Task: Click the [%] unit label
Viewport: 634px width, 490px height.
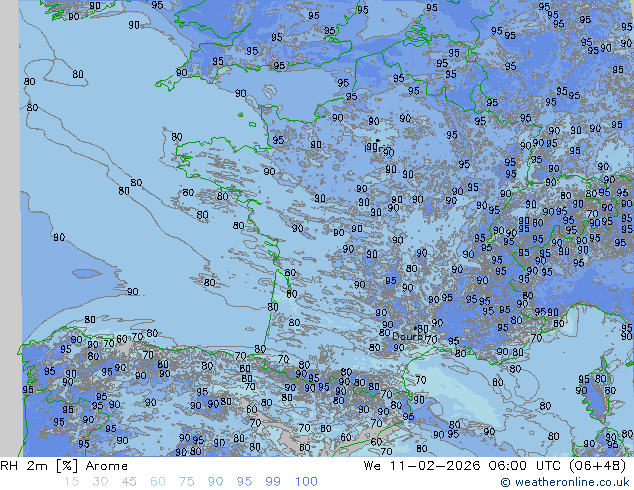Action: pyautogui.click(x=66, y=466)
